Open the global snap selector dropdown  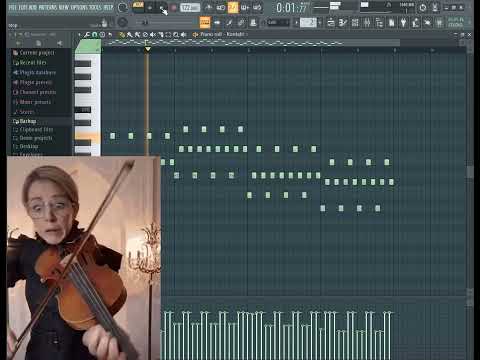(278, 22)
